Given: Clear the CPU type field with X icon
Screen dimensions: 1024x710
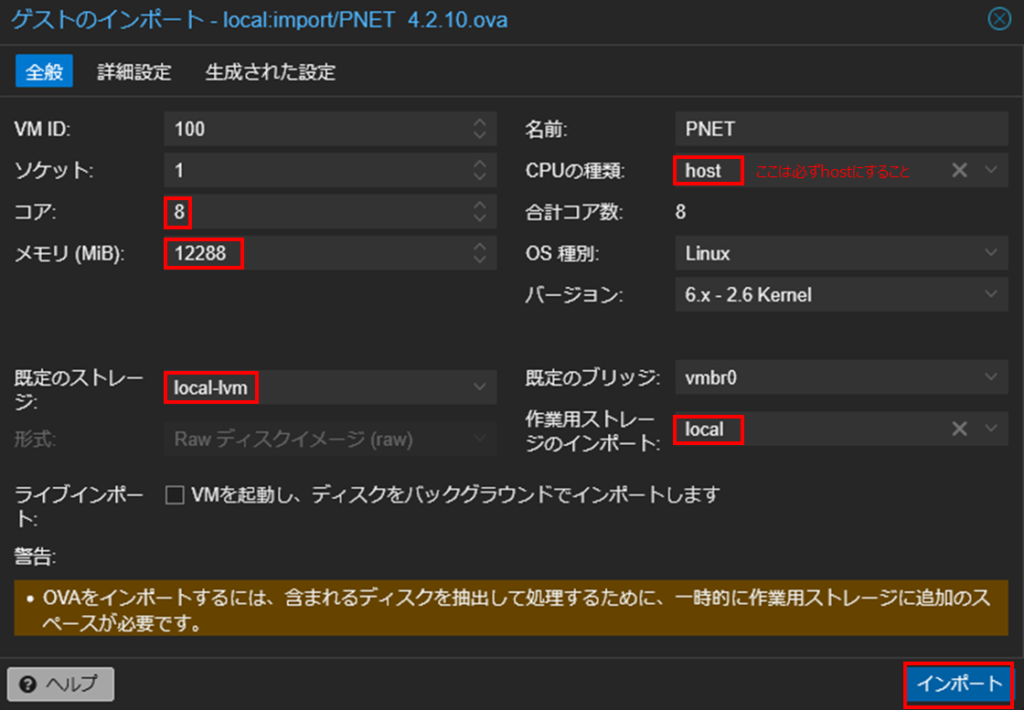Looking at the screenshot, I should tap(959, 170).
